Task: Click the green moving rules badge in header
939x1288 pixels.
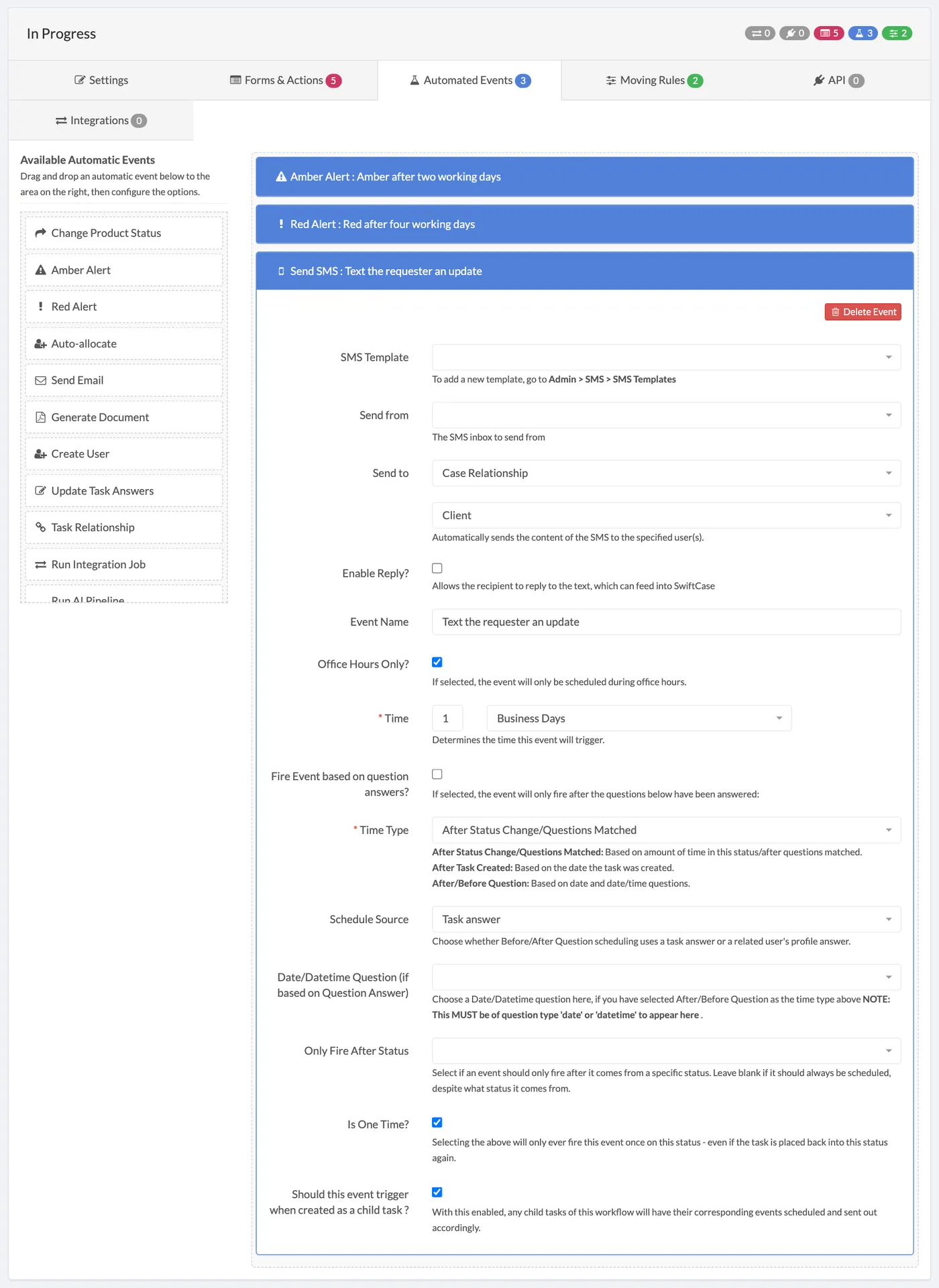Action: [897, 33]
